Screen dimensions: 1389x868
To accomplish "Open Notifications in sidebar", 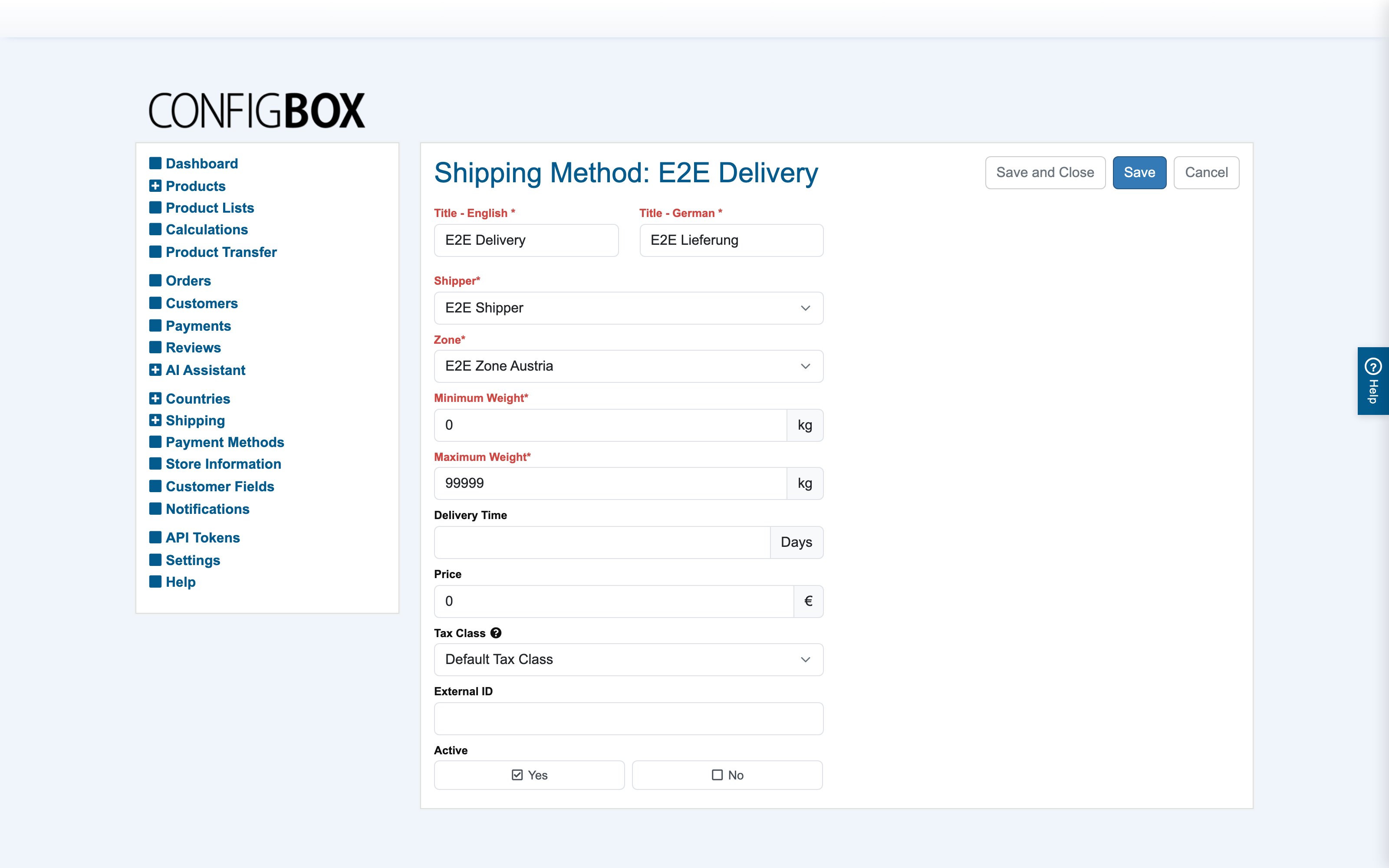I will click(x=207, y=509).
